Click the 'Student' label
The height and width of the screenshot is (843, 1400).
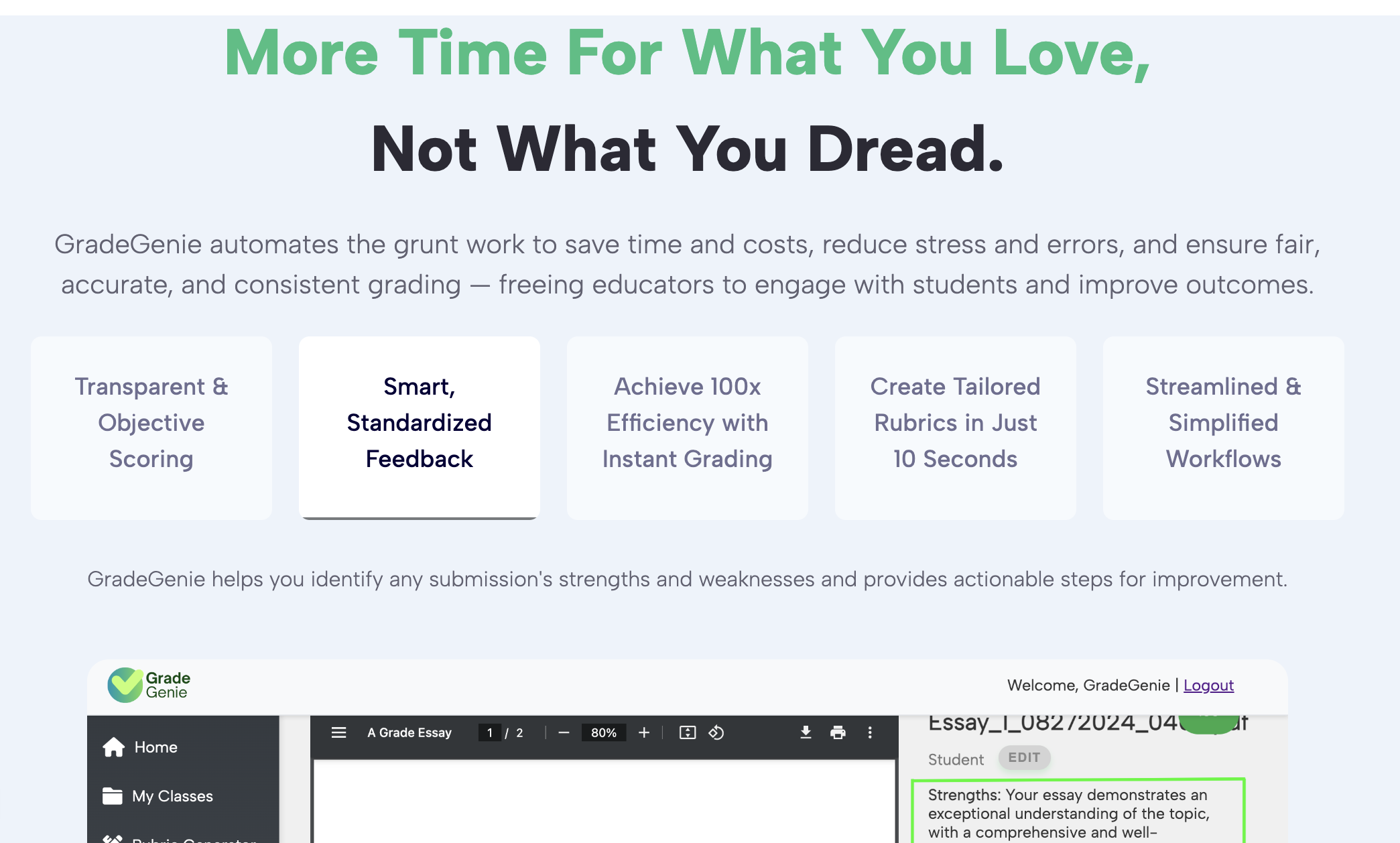956,759
